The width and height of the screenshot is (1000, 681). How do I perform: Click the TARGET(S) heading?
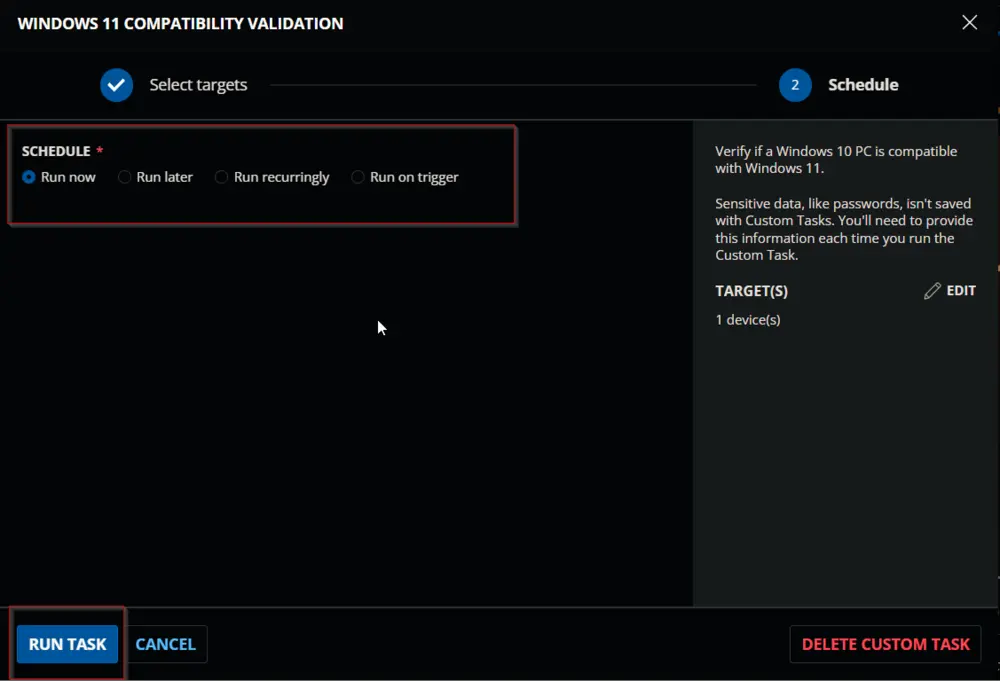pyautogui.click(x=751, y=291)
